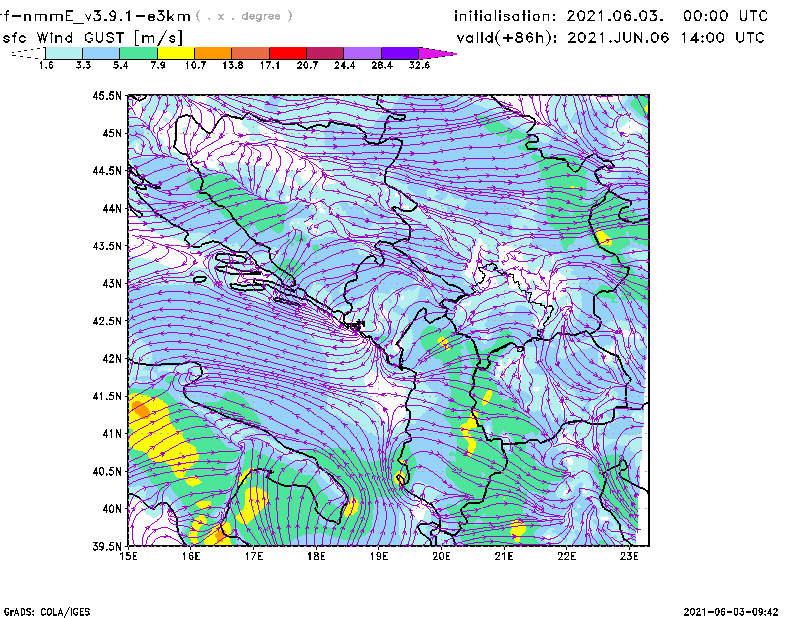This screenshot has height=618, width=800.
Task: Click the legend value 28.4
Action: [382, 65]
